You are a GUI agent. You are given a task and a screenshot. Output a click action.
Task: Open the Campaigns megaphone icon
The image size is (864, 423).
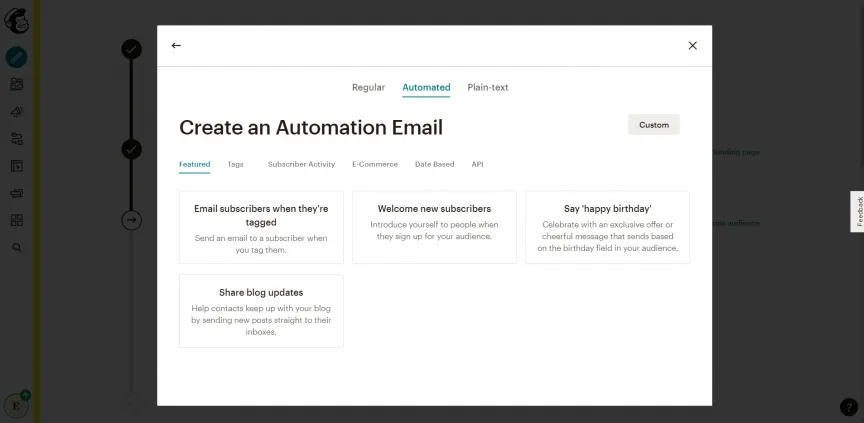coord(17,111)
